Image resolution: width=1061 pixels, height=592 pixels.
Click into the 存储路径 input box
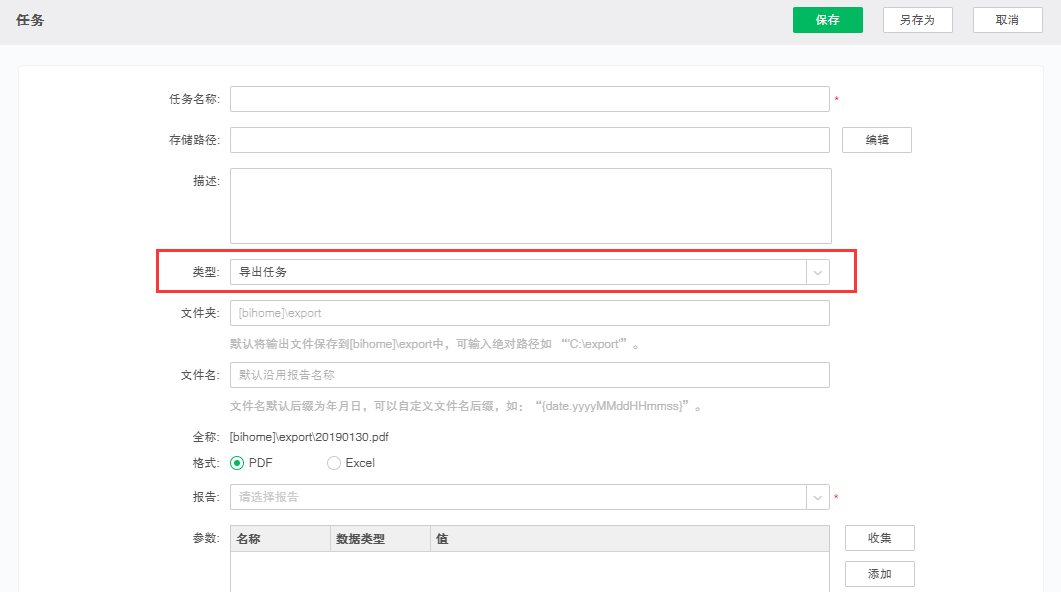coord(529,140)
